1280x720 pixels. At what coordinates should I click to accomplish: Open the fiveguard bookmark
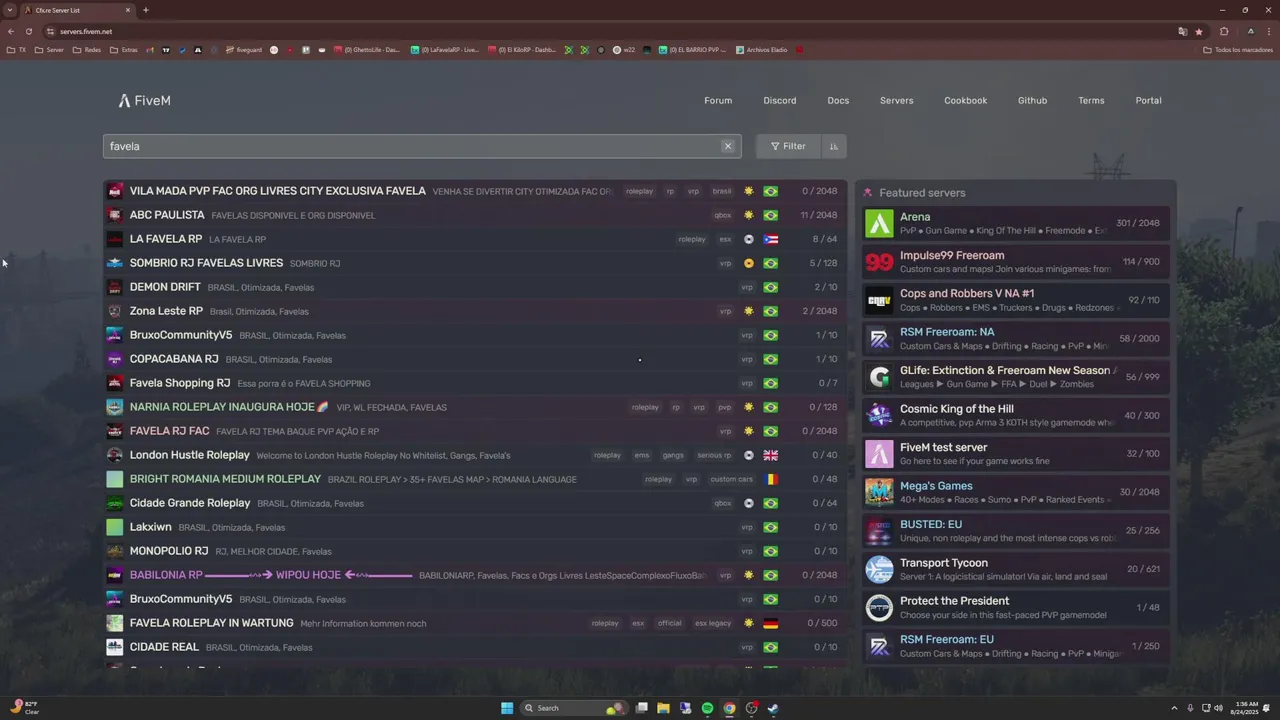(243, 49)
